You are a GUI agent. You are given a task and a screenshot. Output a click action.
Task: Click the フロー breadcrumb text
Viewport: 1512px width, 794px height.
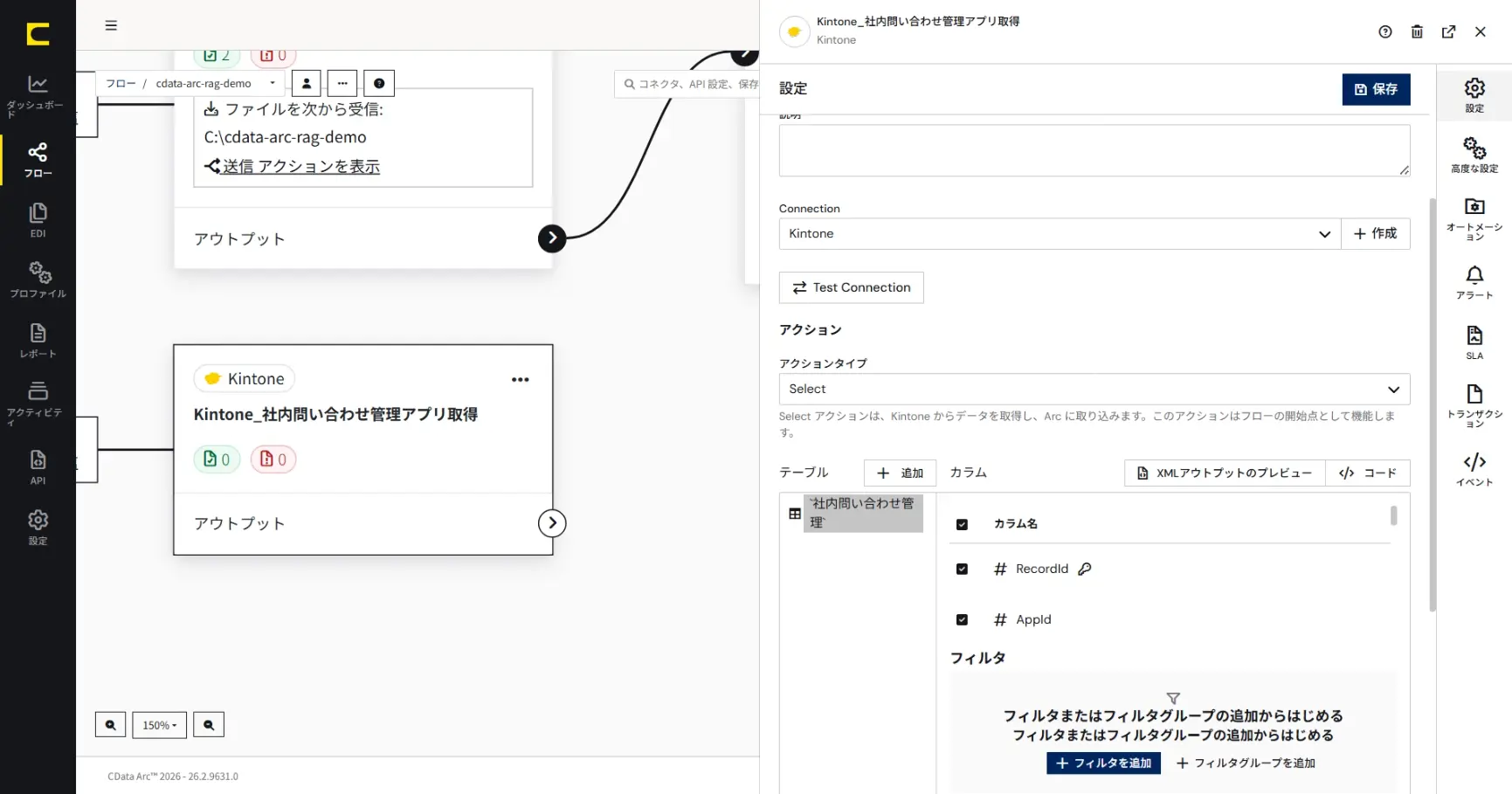point(121,84)
